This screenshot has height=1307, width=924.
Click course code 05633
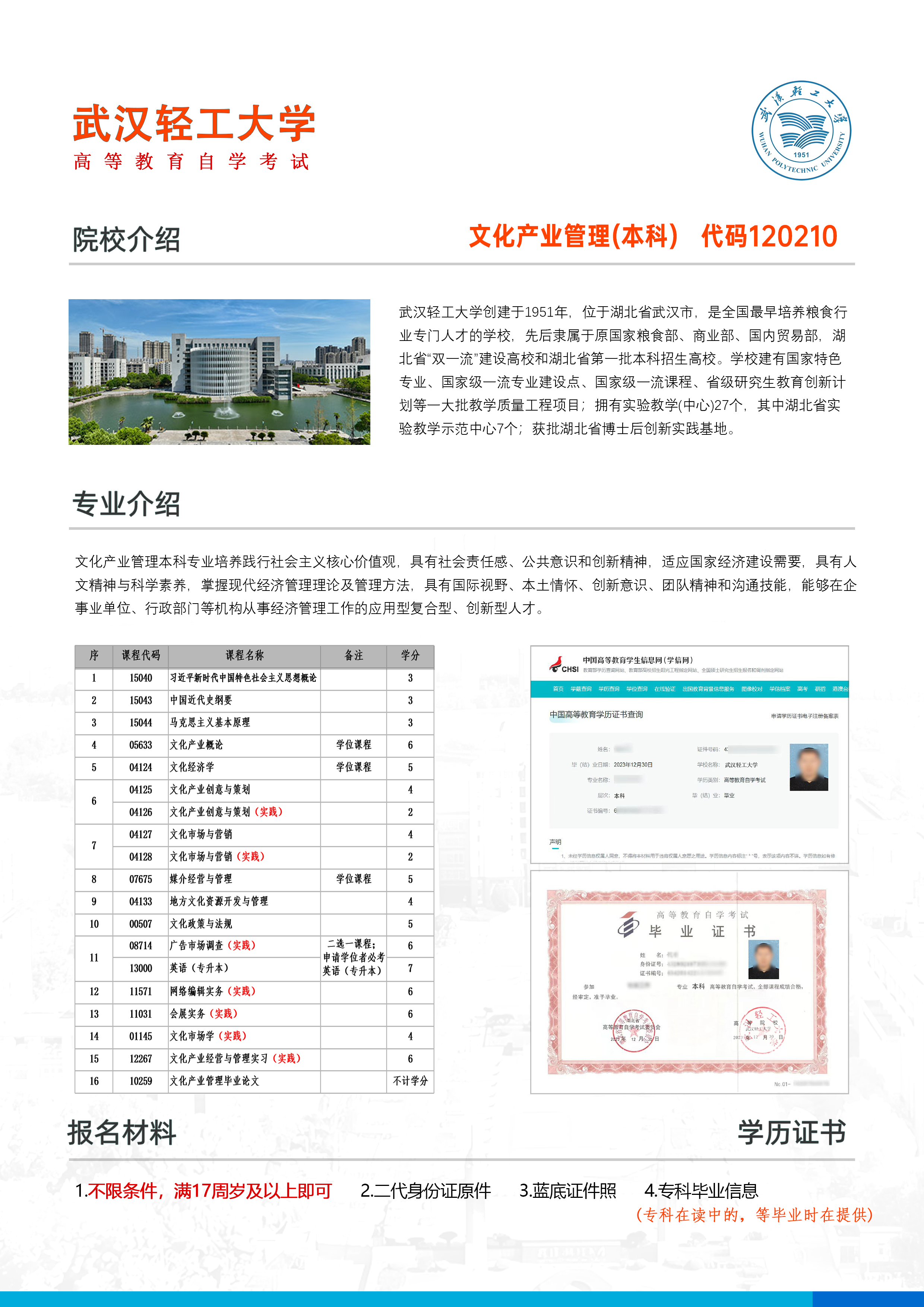coord(140,745)
